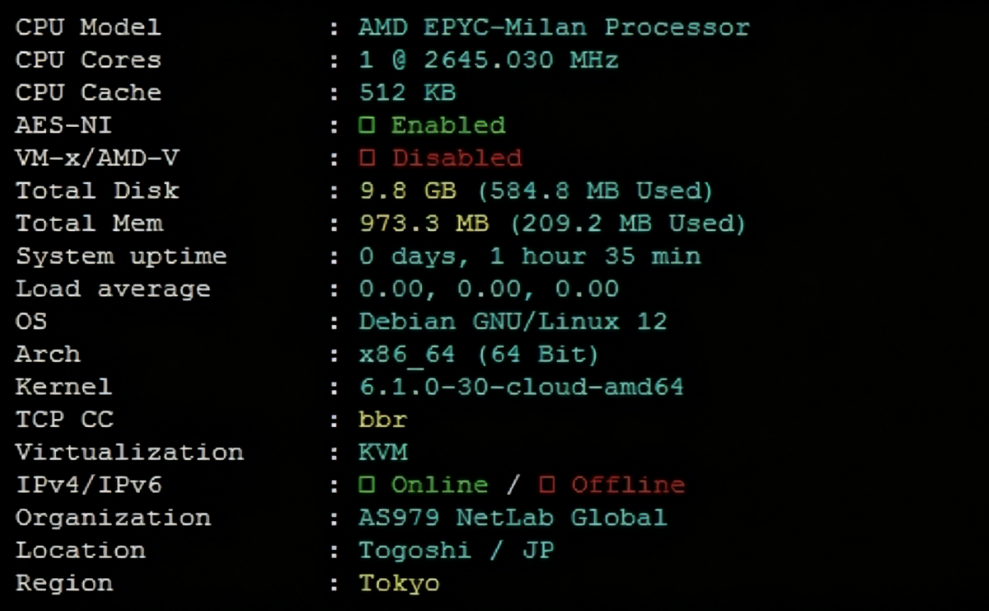Image resolution: width=989 pixels, height=611 pixels.
Task: Click the red Disabled text
Action: pos(456,158)
